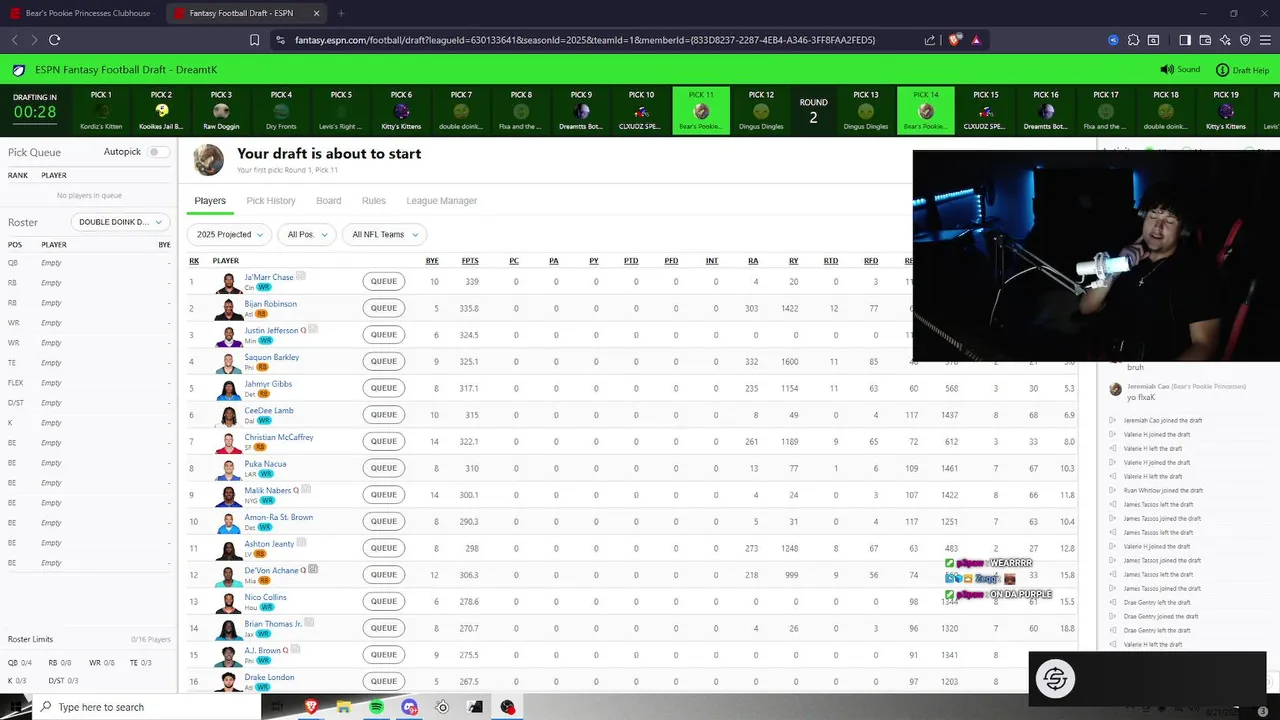
Task: Click Pick 6 Kitty's Kittens team logo
Action: (401, 111)
